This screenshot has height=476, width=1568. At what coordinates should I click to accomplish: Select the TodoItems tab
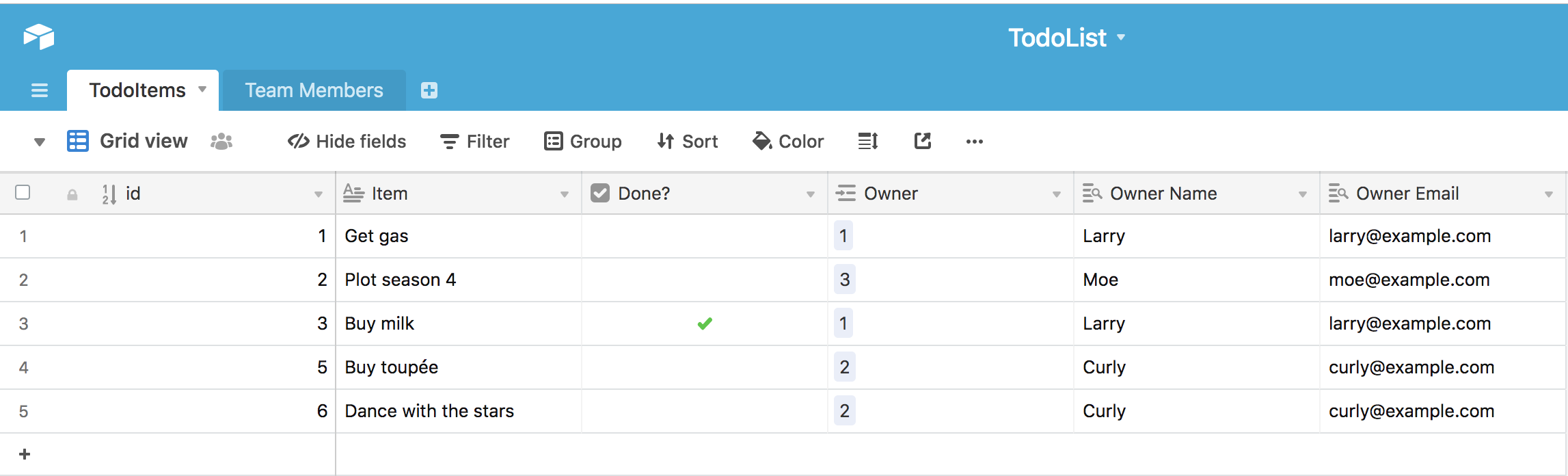[x=137, y=90]
